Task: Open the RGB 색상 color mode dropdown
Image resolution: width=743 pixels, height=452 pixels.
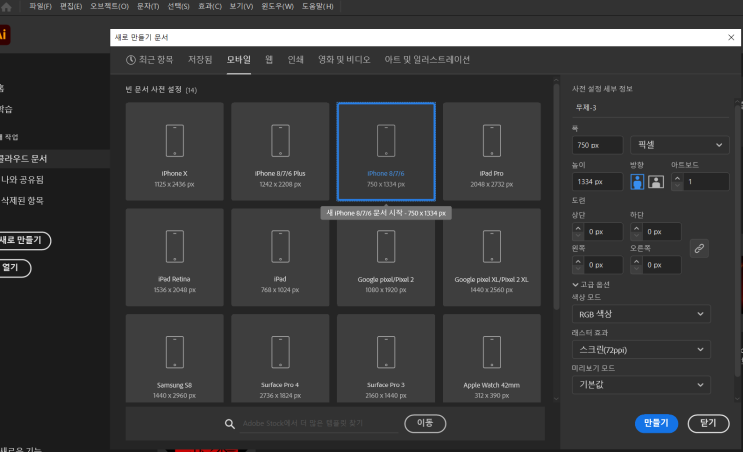Action: pyautogui.click(x=641, y=314)
